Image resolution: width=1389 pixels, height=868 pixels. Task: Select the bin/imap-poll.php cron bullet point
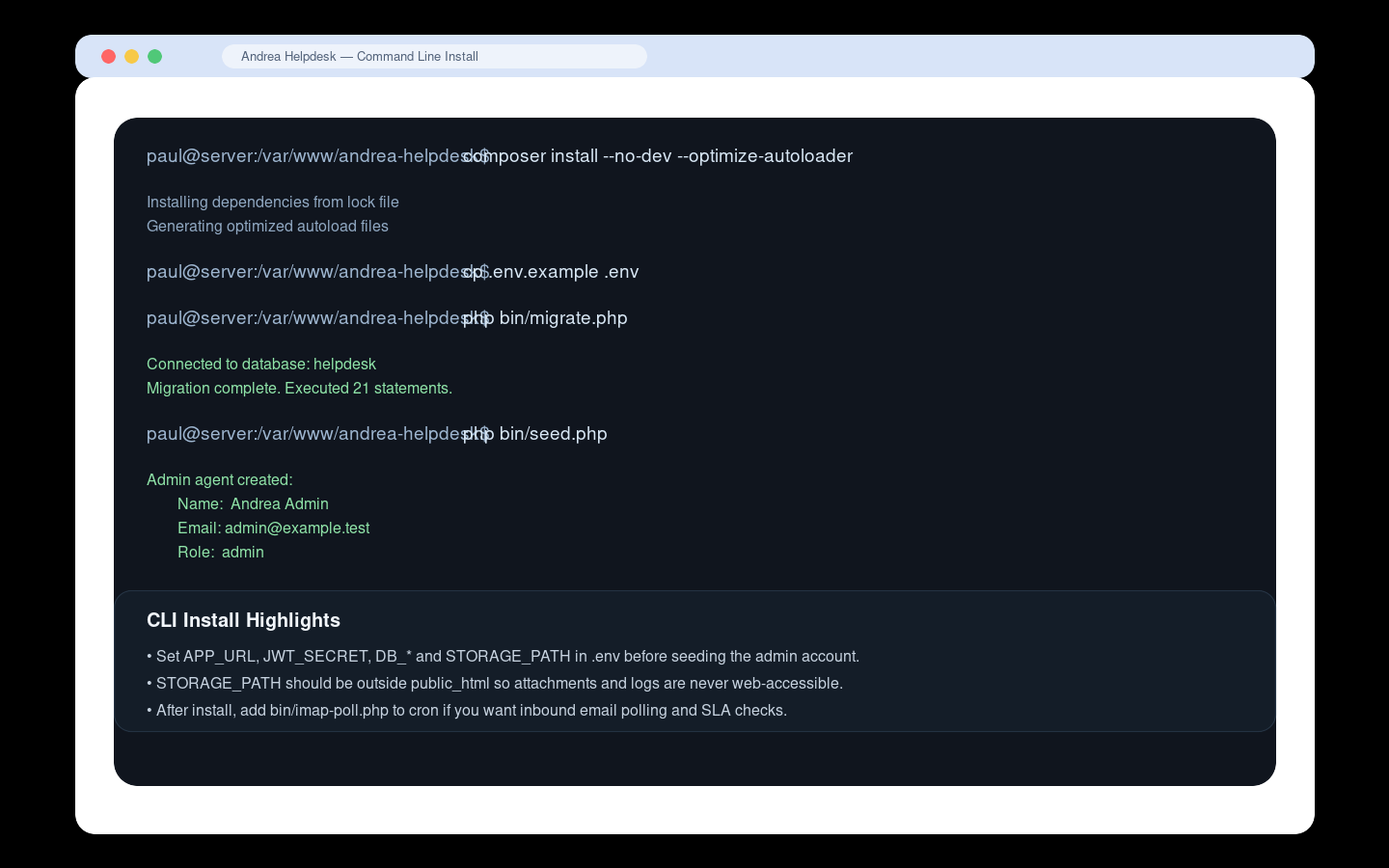click(x=467, y=710)
